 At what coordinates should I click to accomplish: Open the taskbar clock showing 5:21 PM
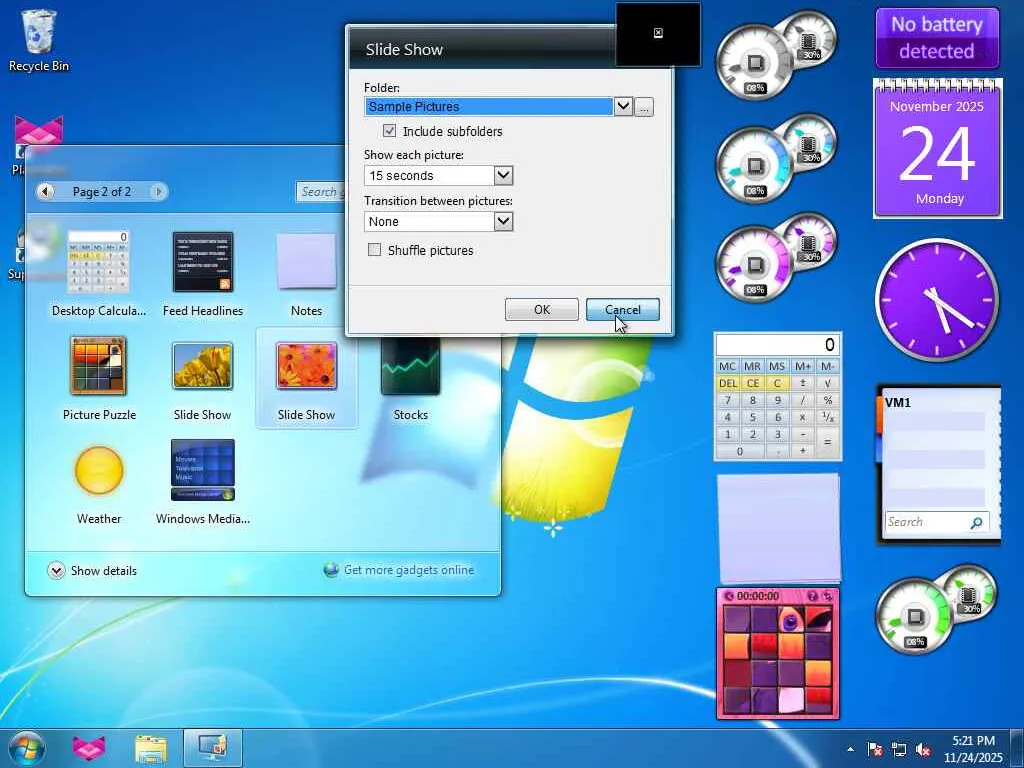point(973,749)
